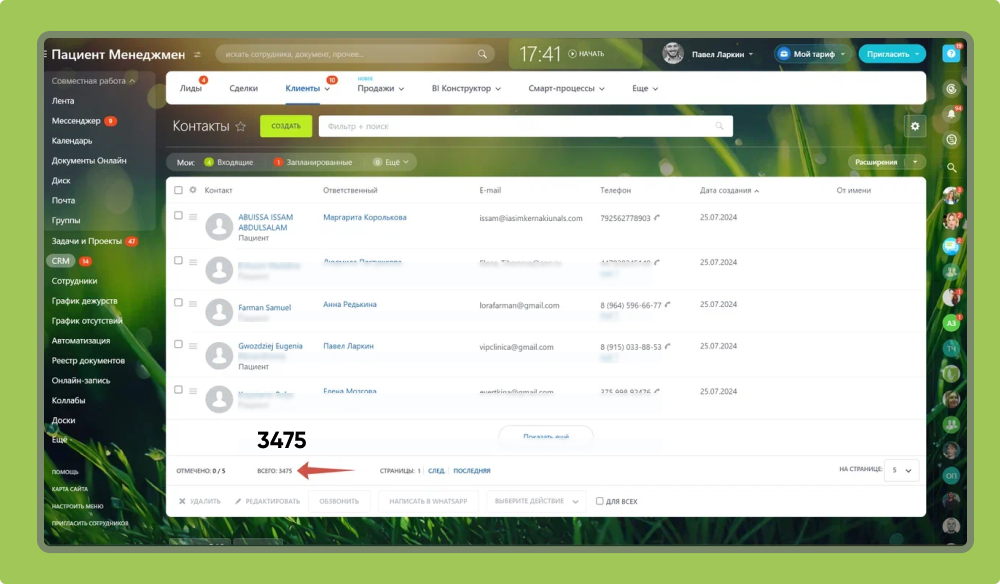Open the notifications bell icon
This screenshot has width=1000, height=584.
951,114
